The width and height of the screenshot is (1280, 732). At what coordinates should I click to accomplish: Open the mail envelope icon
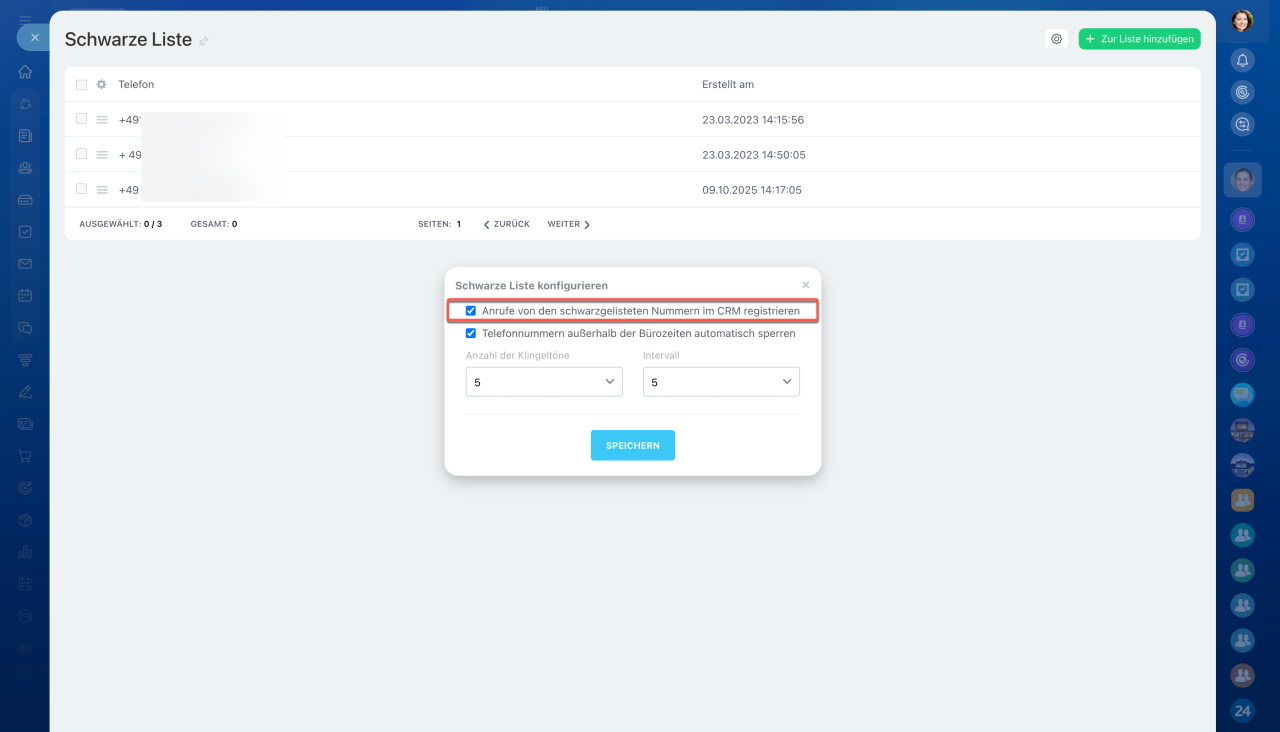(25, 264)
